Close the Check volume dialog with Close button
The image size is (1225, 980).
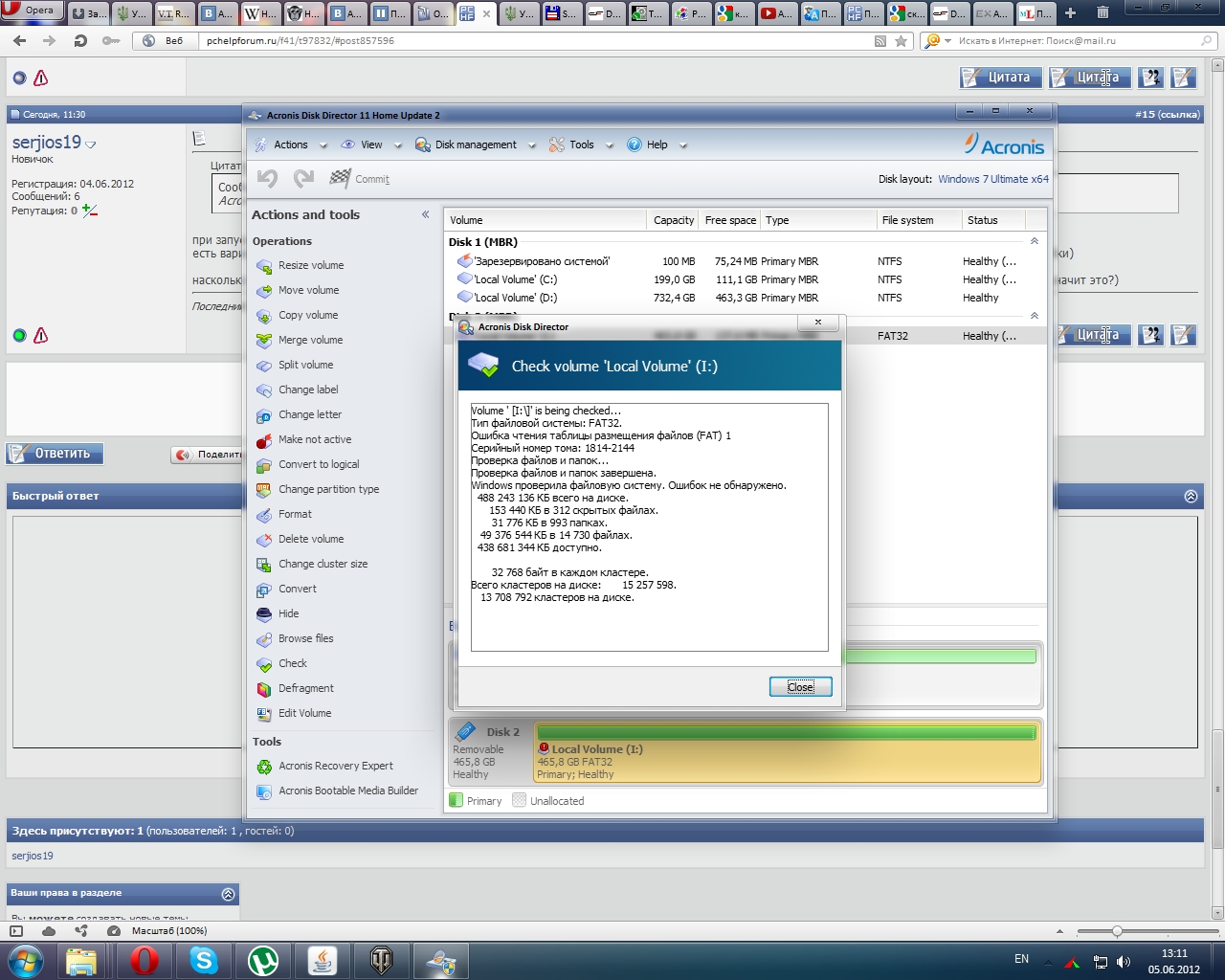pyautogui.click(x=801, y=687)
